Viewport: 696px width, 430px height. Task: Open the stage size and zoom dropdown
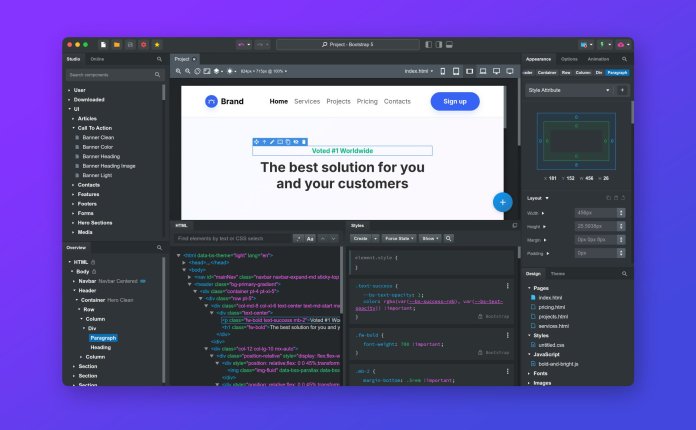pyautogui.click(x=264, y=71)
